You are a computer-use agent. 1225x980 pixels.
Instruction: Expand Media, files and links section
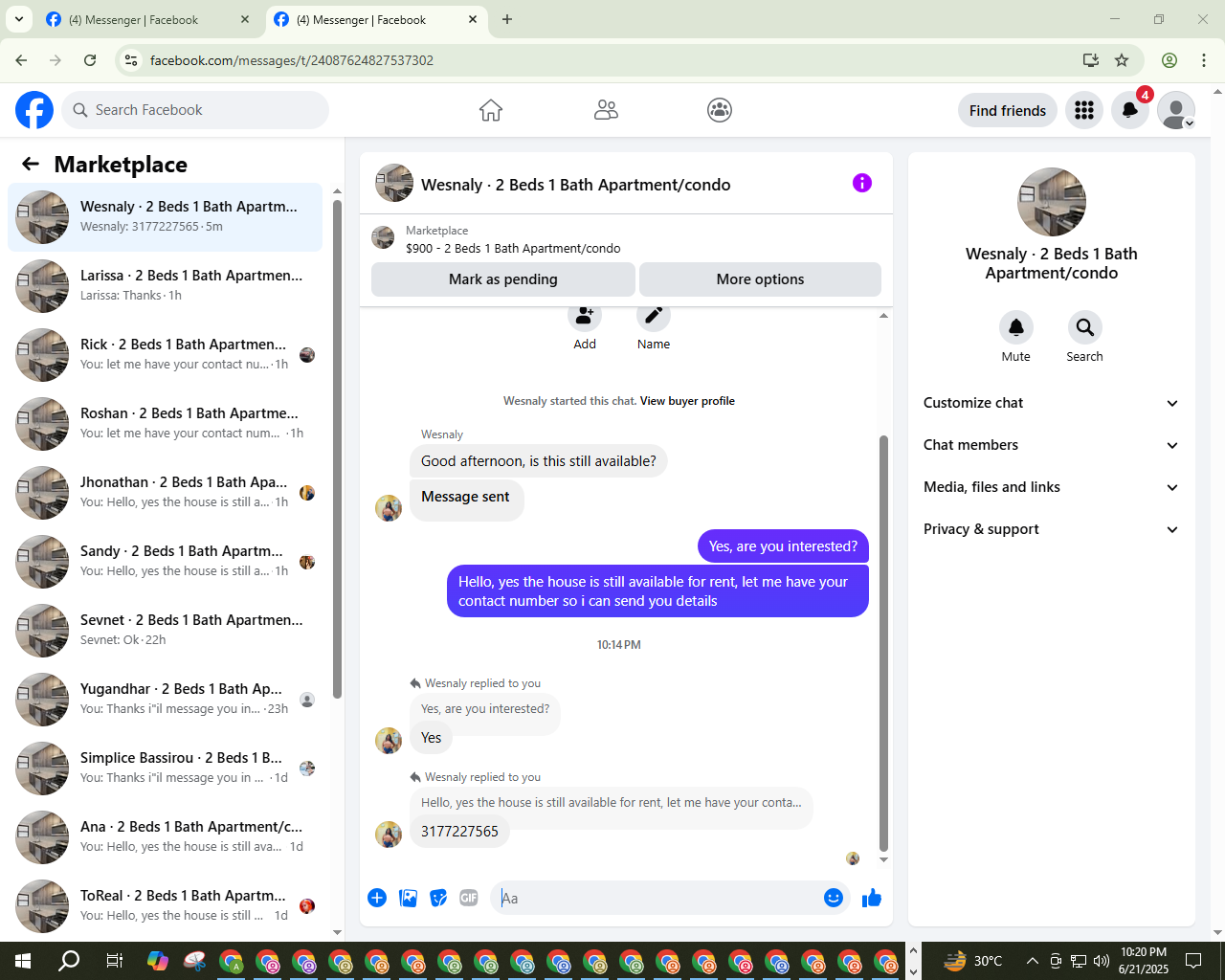(1051, 487)
